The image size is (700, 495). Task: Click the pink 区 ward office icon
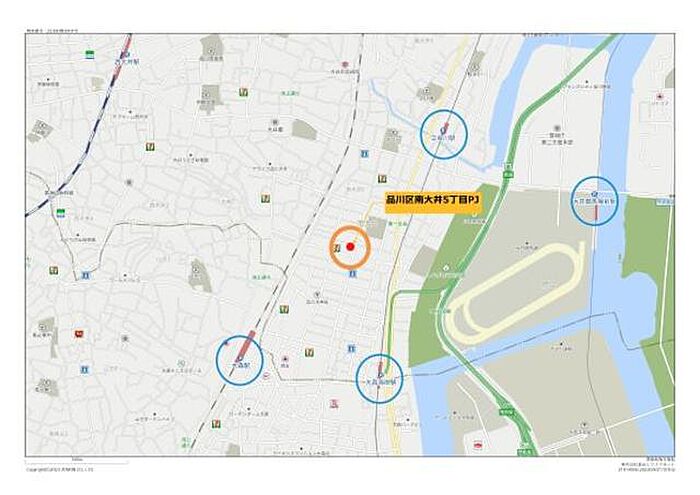point(334,404)
